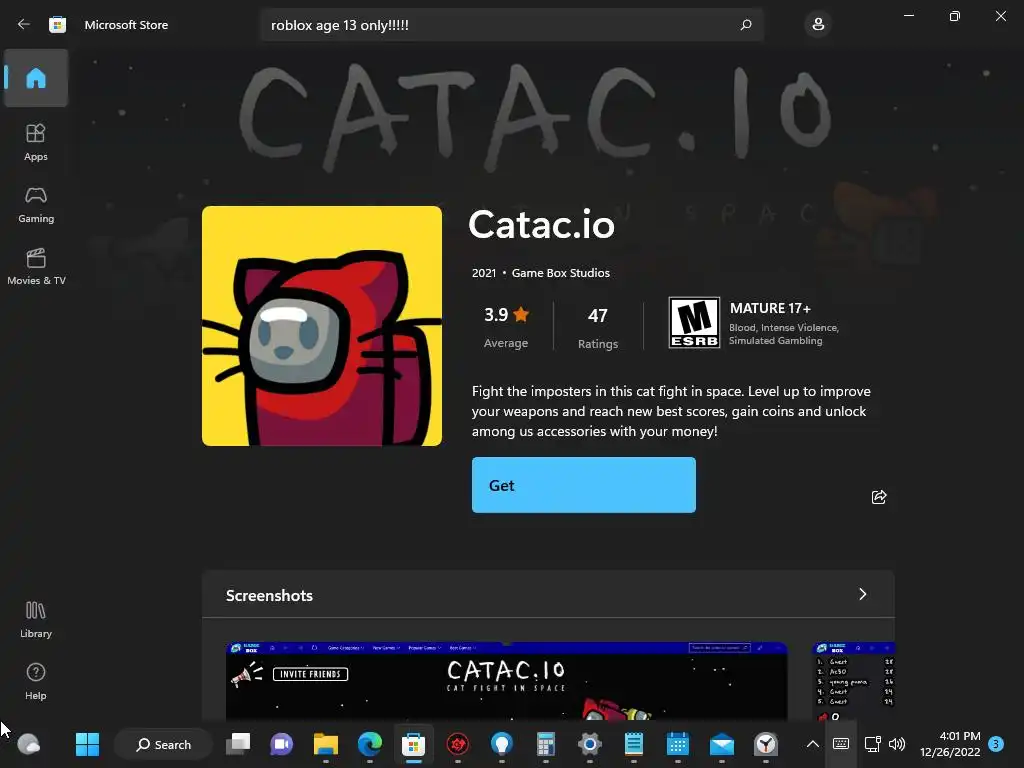
Task: Open the Screenshots section header
Action: pos(548,594)
